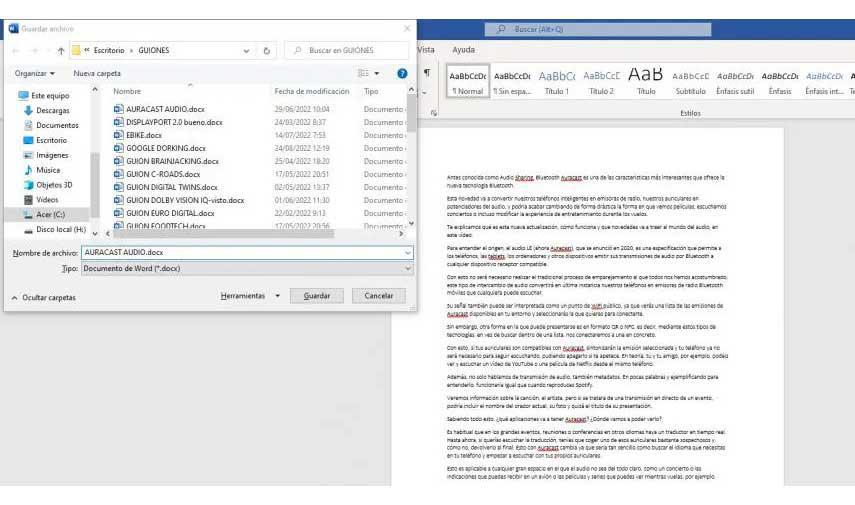855x505 pixels.
Task: Open the Vista ribbon tab
Action: (x=426, y=50)
